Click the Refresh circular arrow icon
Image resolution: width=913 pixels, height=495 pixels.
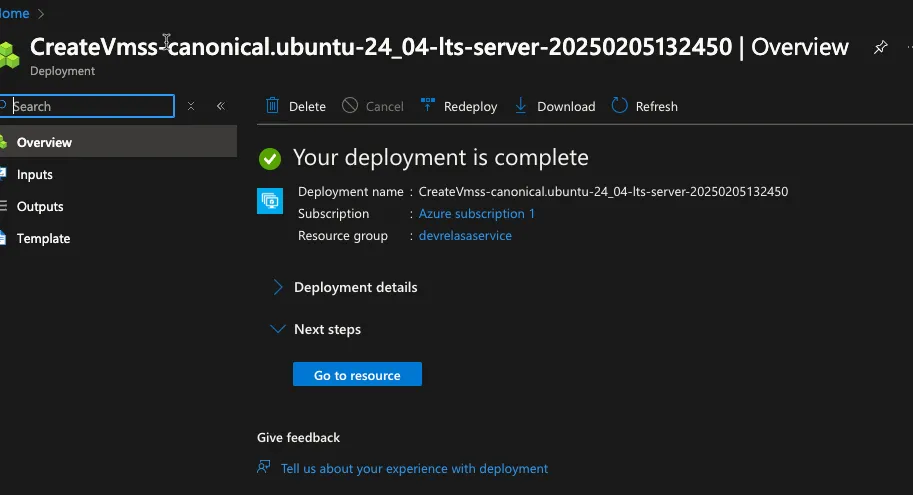pos(620,106)
